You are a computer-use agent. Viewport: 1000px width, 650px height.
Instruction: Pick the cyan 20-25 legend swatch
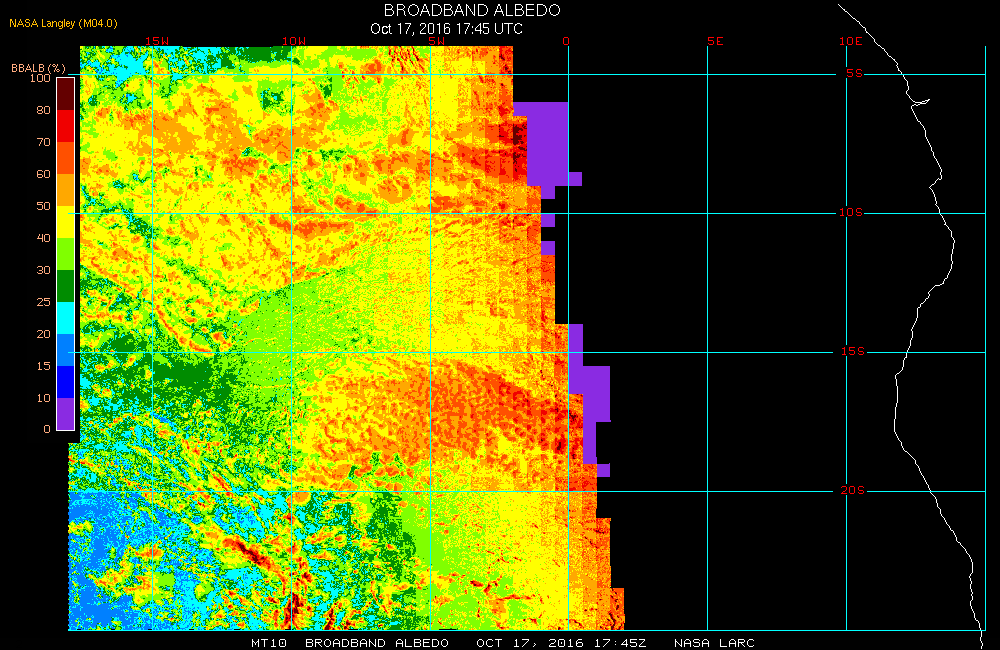coord(66,318)
